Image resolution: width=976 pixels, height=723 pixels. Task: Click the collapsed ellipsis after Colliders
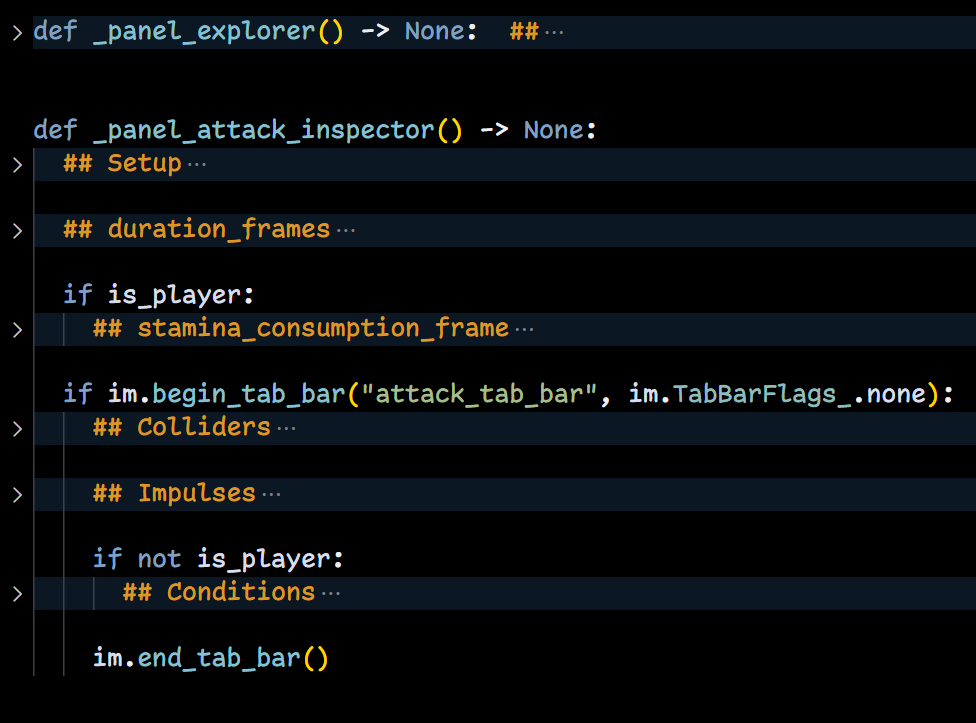tap(286, 428)
